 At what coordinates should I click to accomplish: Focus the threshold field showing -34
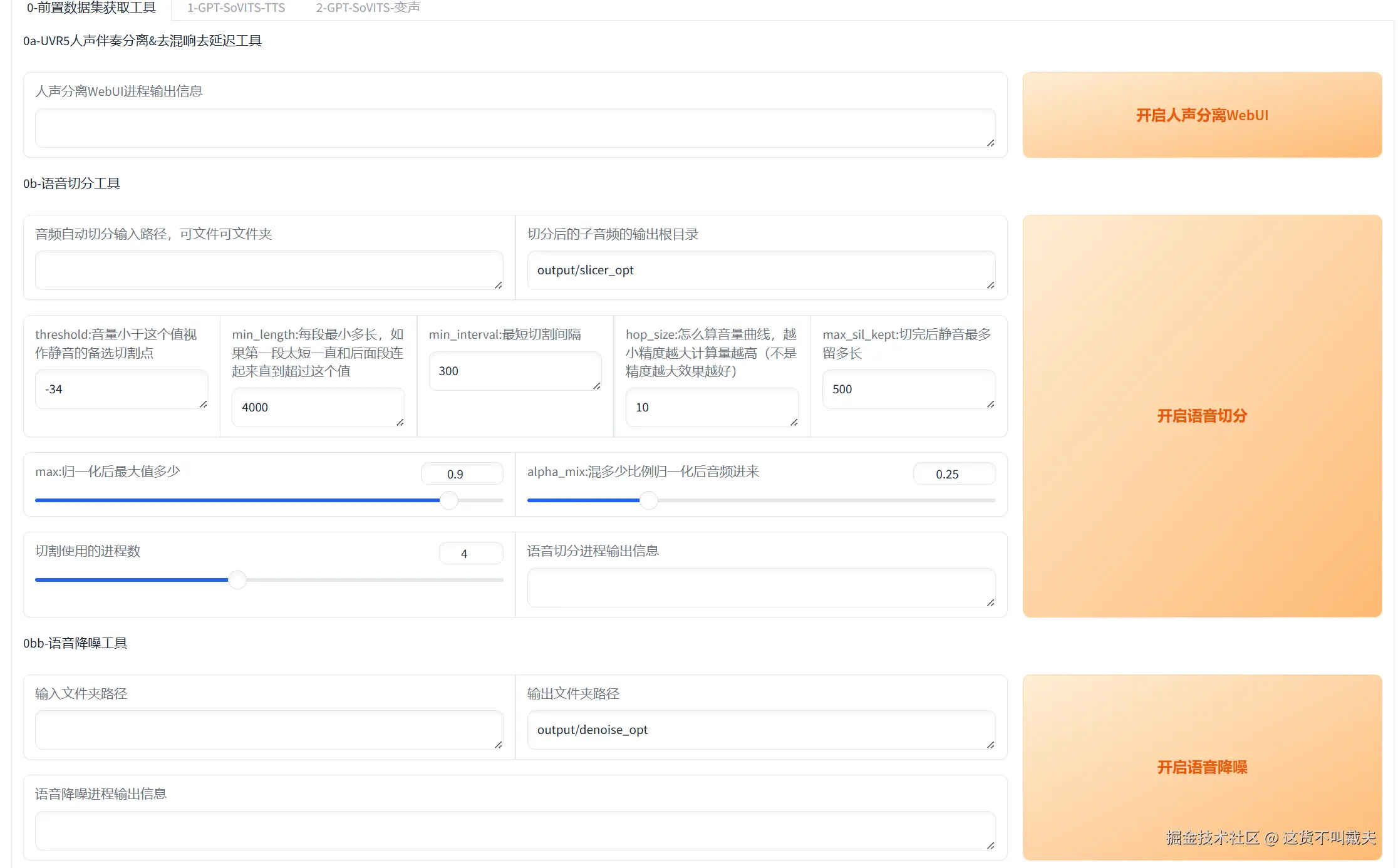[121, 390]
